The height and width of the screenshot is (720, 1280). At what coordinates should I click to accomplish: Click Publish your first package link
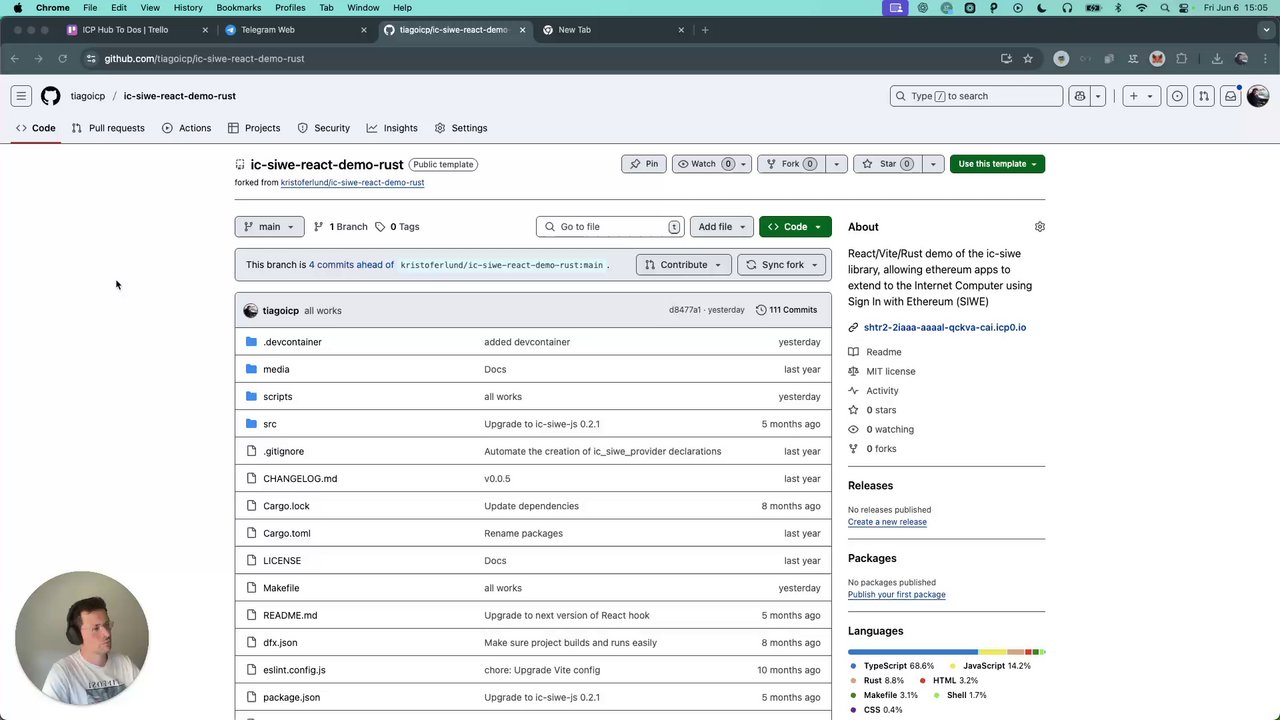(x=897, y=595)
